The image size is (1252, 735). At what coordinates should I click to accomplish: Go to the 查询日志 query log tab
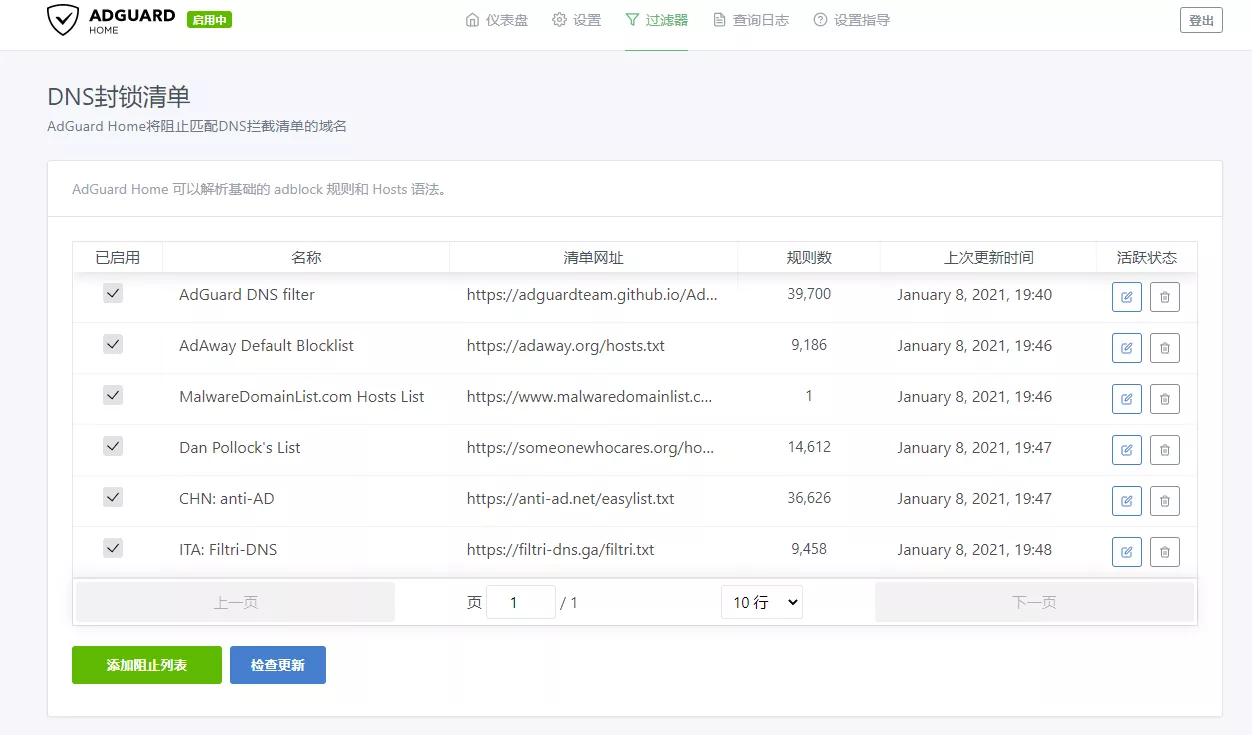coord(751,20)
